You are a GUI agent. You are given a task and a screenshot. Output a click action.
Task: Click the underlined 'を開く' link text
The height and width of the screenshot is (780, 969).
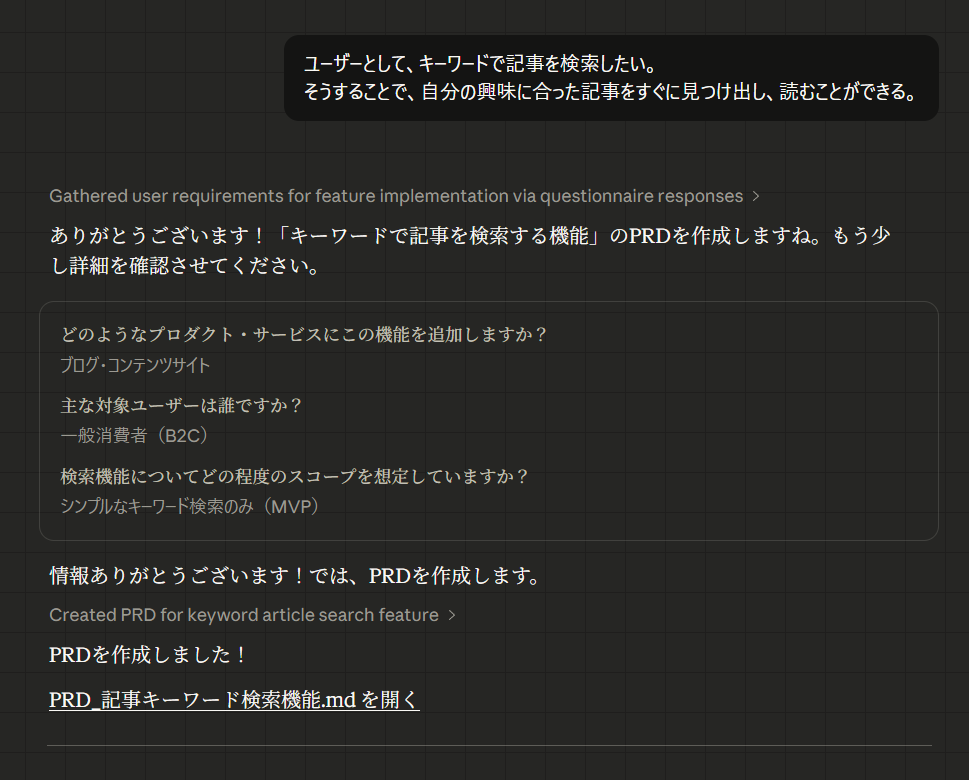[393, 699]
